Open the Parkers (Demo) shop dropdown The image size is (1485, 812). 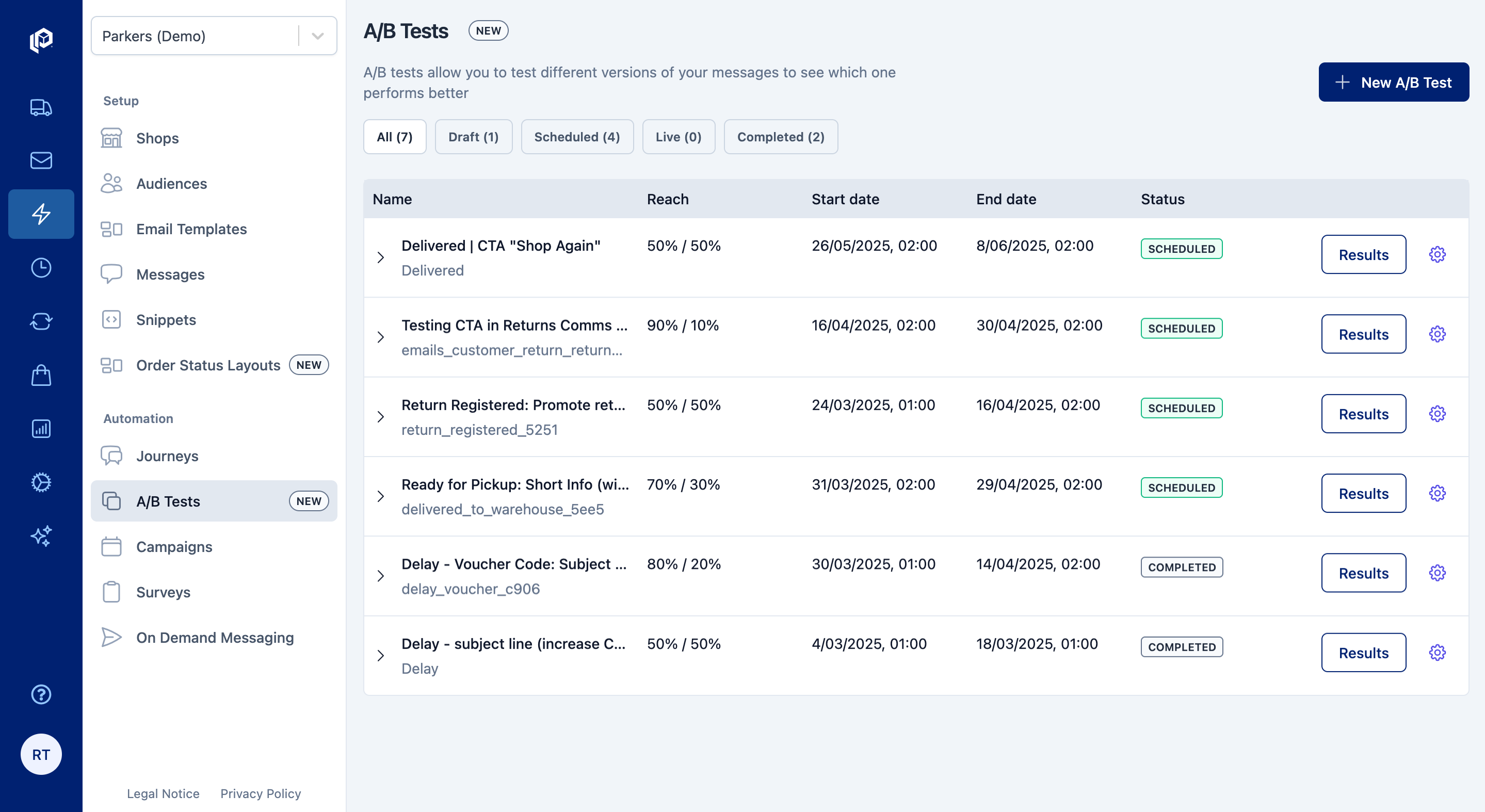click(x=317, y=36)
